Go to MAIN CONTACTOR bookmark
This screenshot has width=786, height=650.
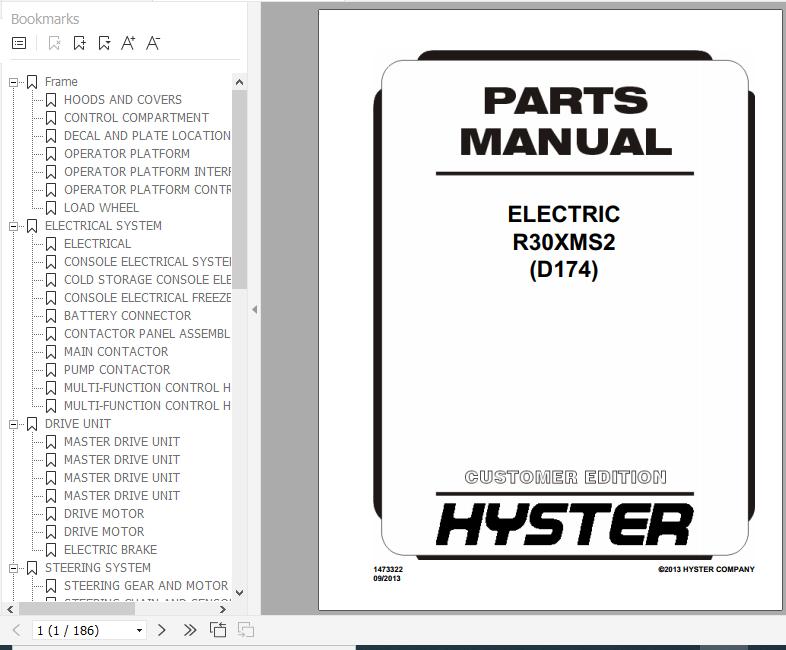pos(116,352)
